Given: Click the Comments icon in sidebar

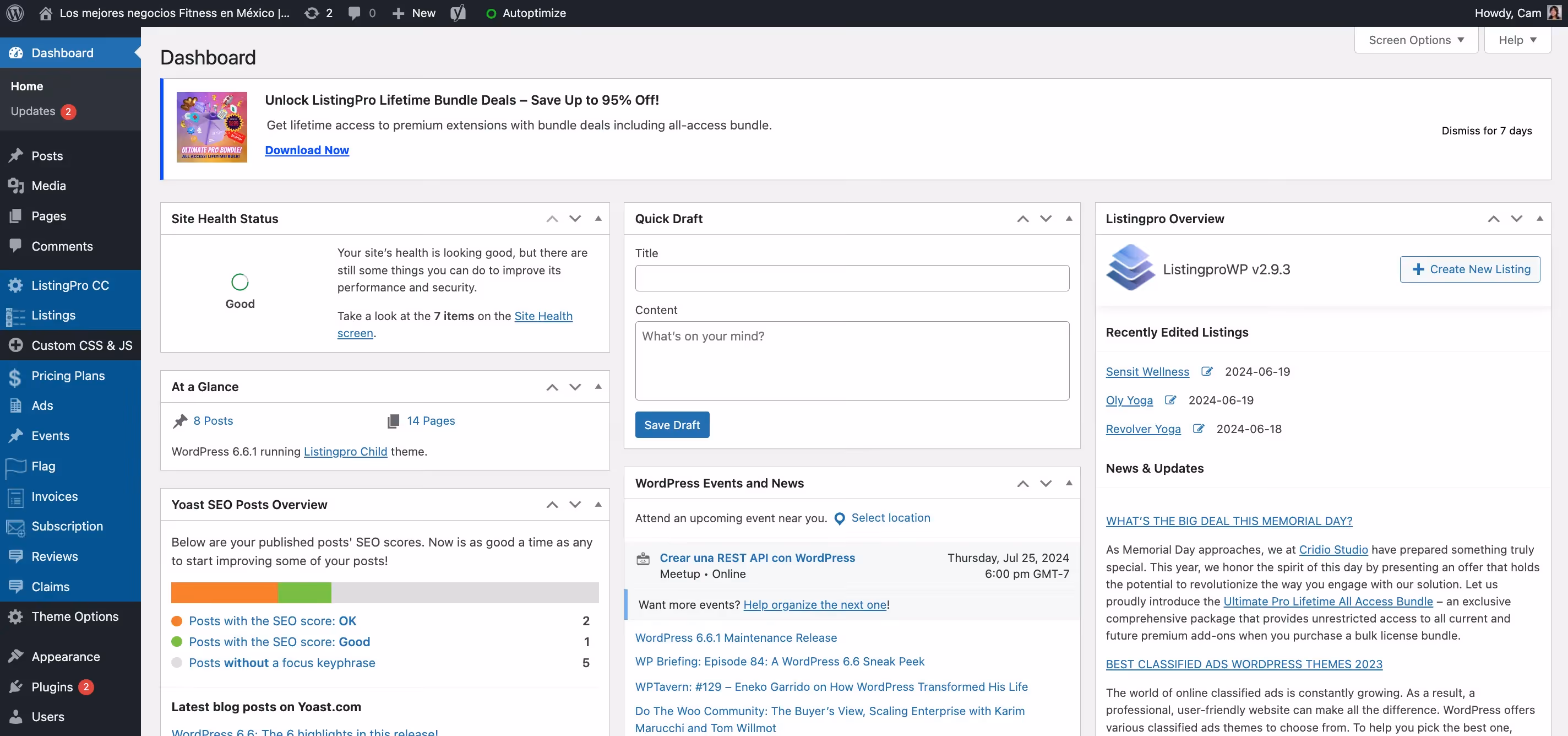Looking at the screenshot, I should [x=16, y=246].
